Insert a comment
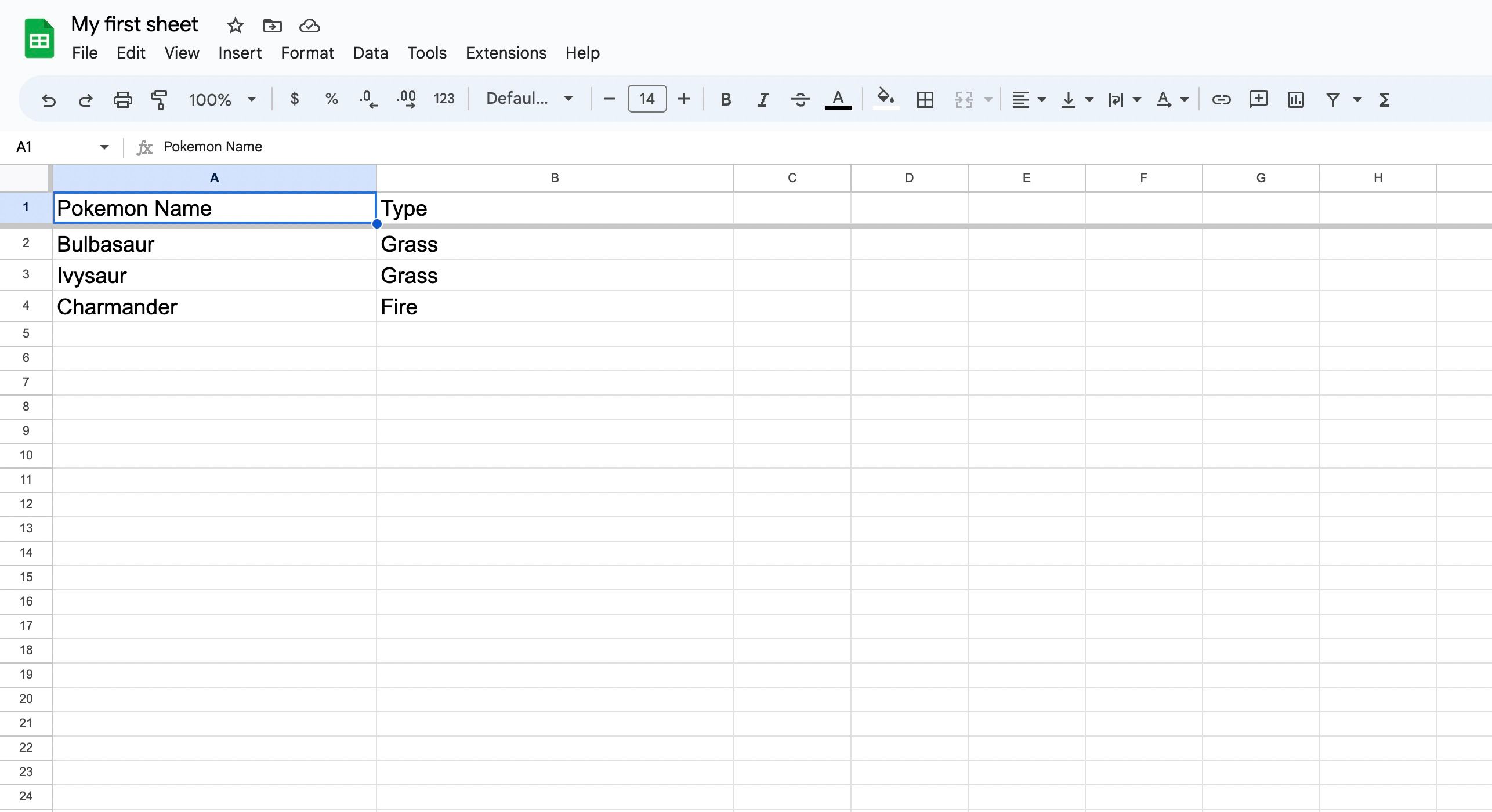Image resolution: width=1492 pixels, height=812 pixels. (1258, 100)
